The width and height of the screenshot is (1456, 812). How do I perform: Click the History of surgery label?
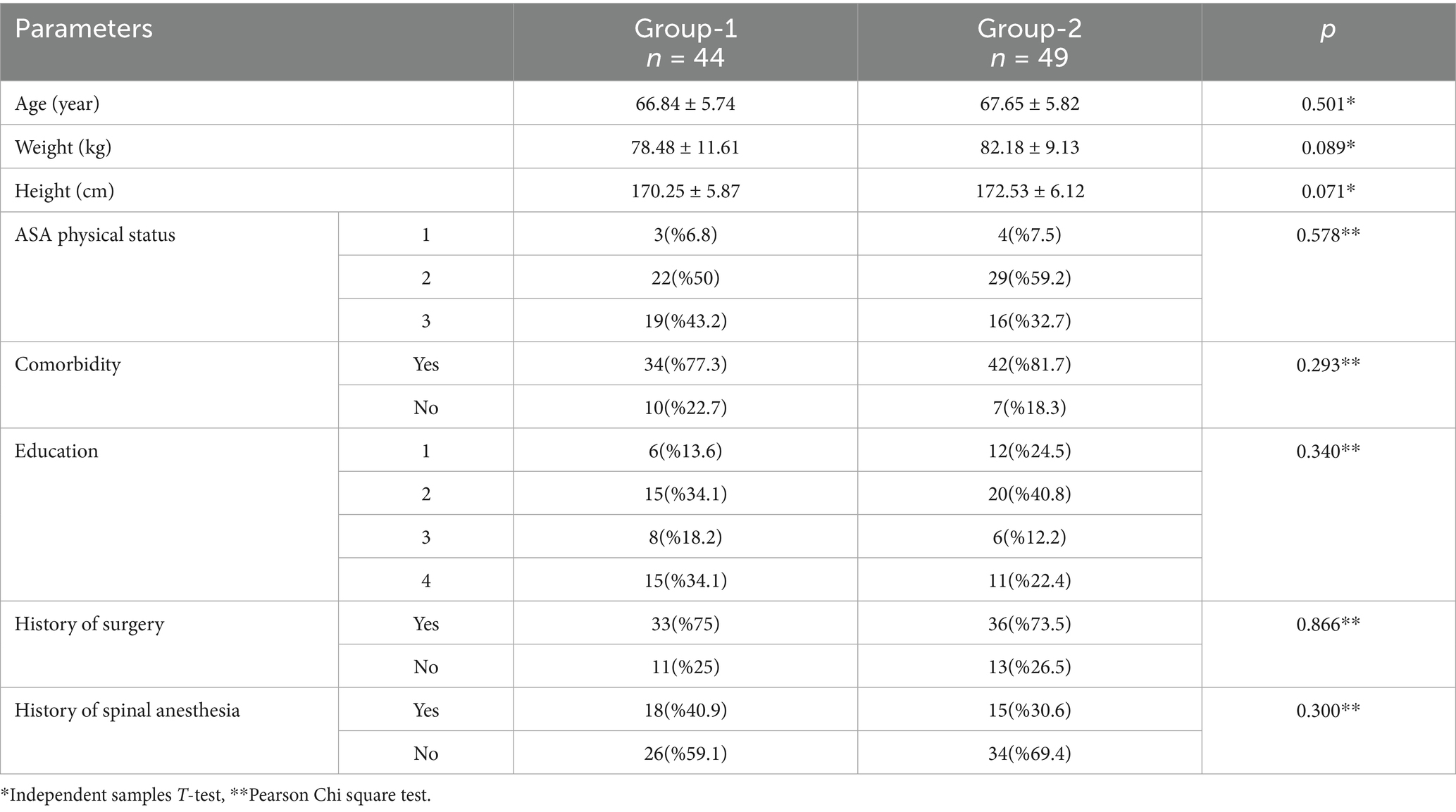coord(89,625)
